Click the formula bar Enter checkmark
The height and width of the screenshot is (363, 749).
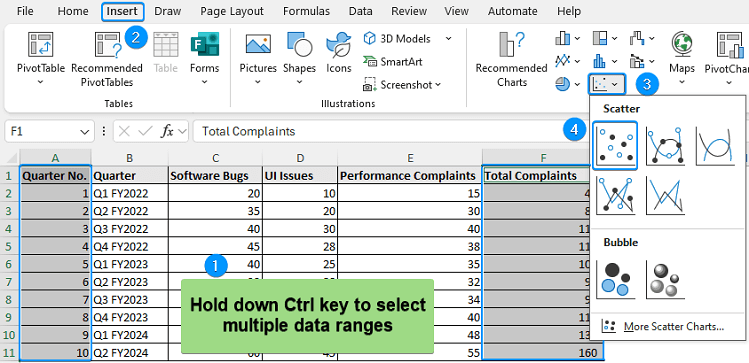[x=146, y=131]
